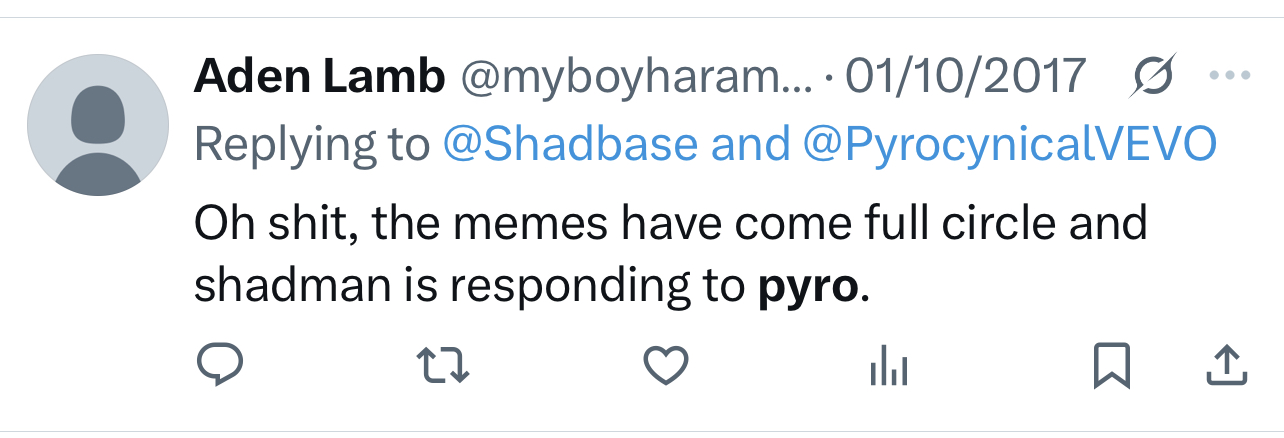
Task: Visit the @PyrocynicalVEVO mention
Action: 1009,145
